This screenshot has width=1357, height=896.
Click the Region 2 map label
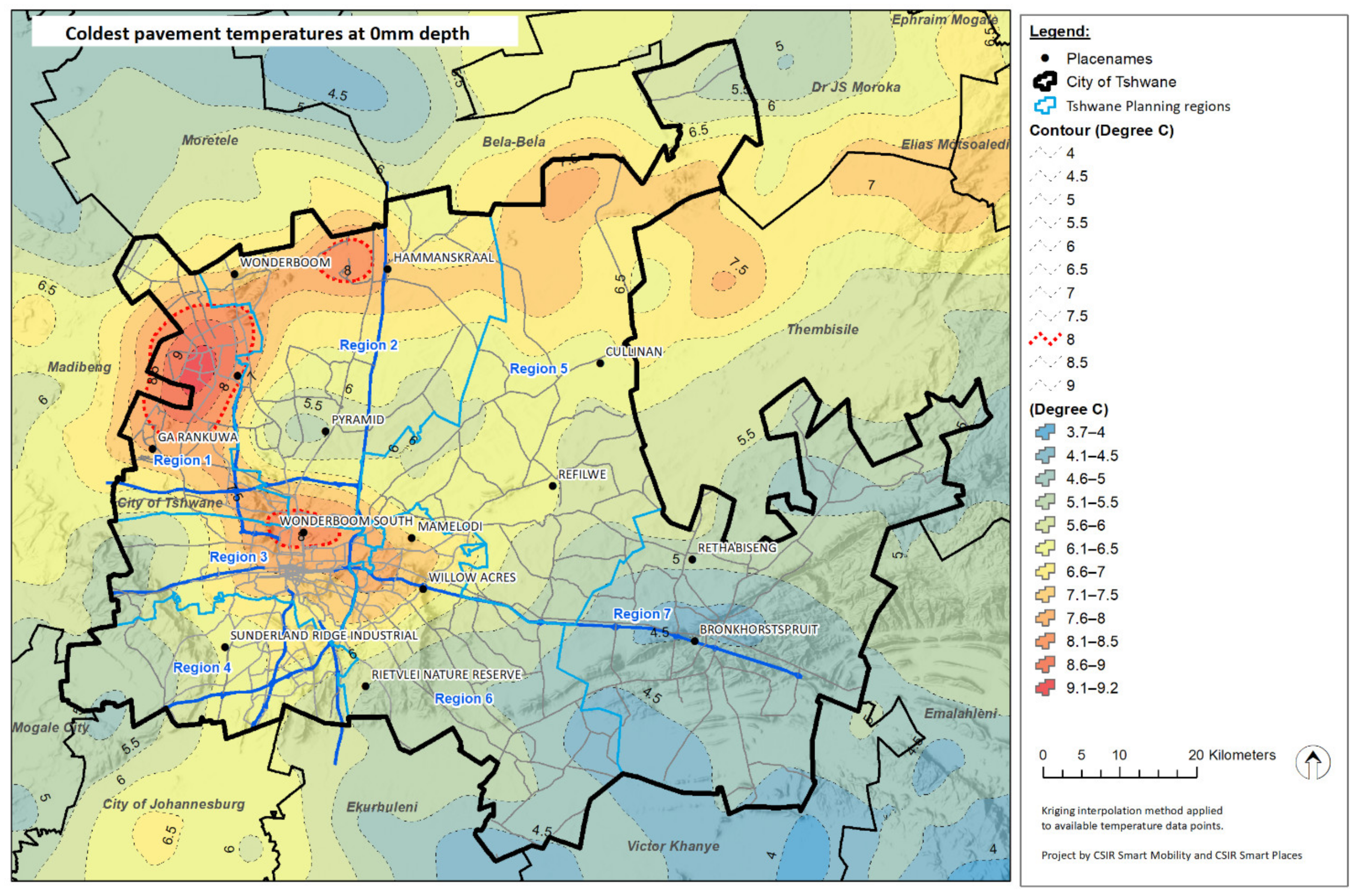click(x=368, y=345)
